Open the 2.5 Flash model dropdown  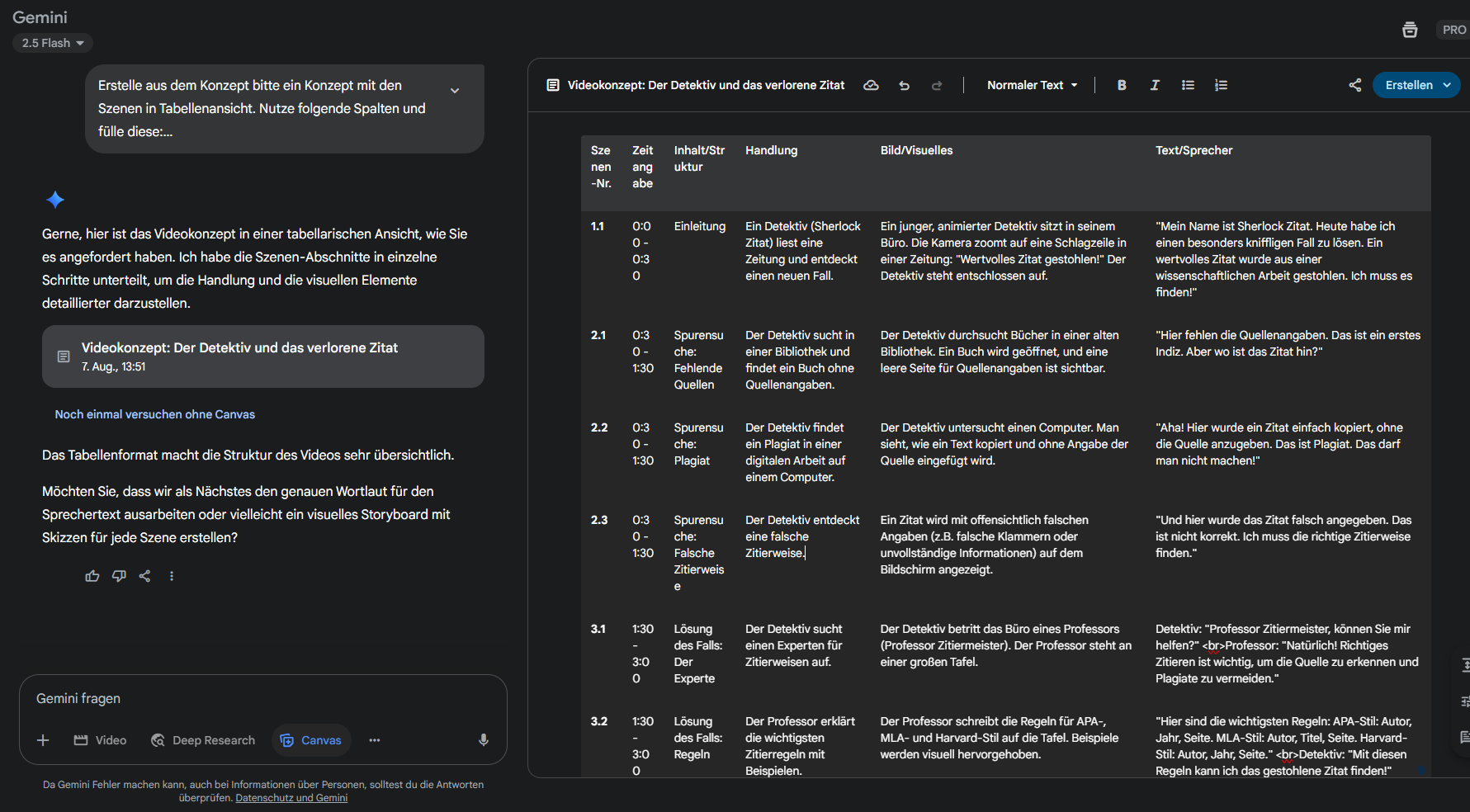53,43
